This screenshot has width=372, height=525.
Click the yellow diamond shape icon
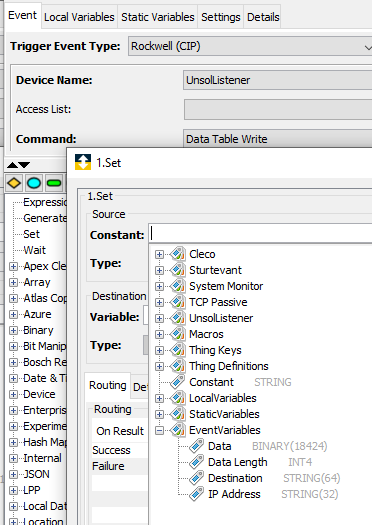click(14, 183)
